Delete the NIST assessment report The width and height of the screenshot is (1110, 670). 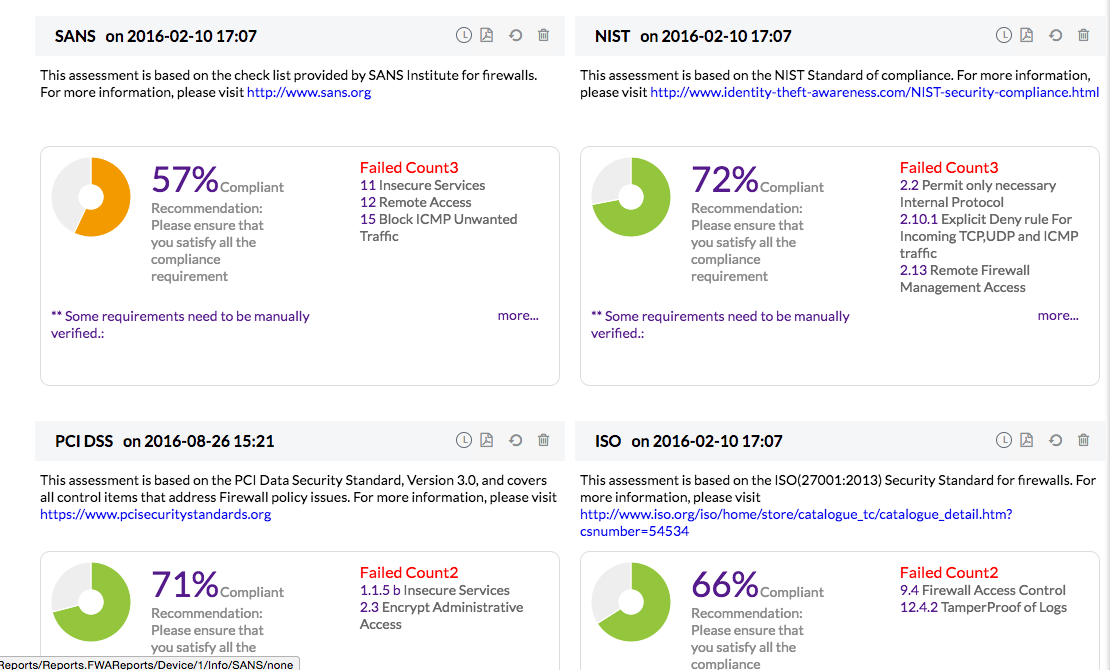(1083, 34)
